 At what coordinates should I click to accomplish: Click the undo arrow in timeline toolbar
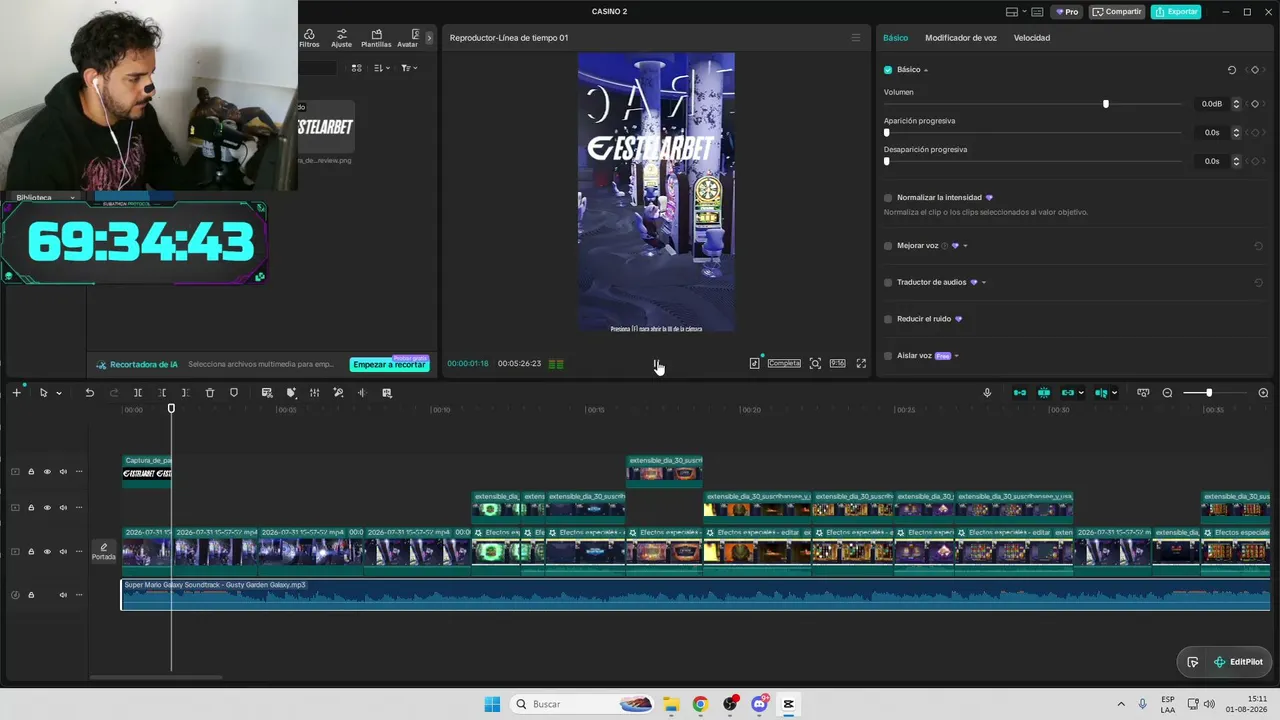coord(89,393)
